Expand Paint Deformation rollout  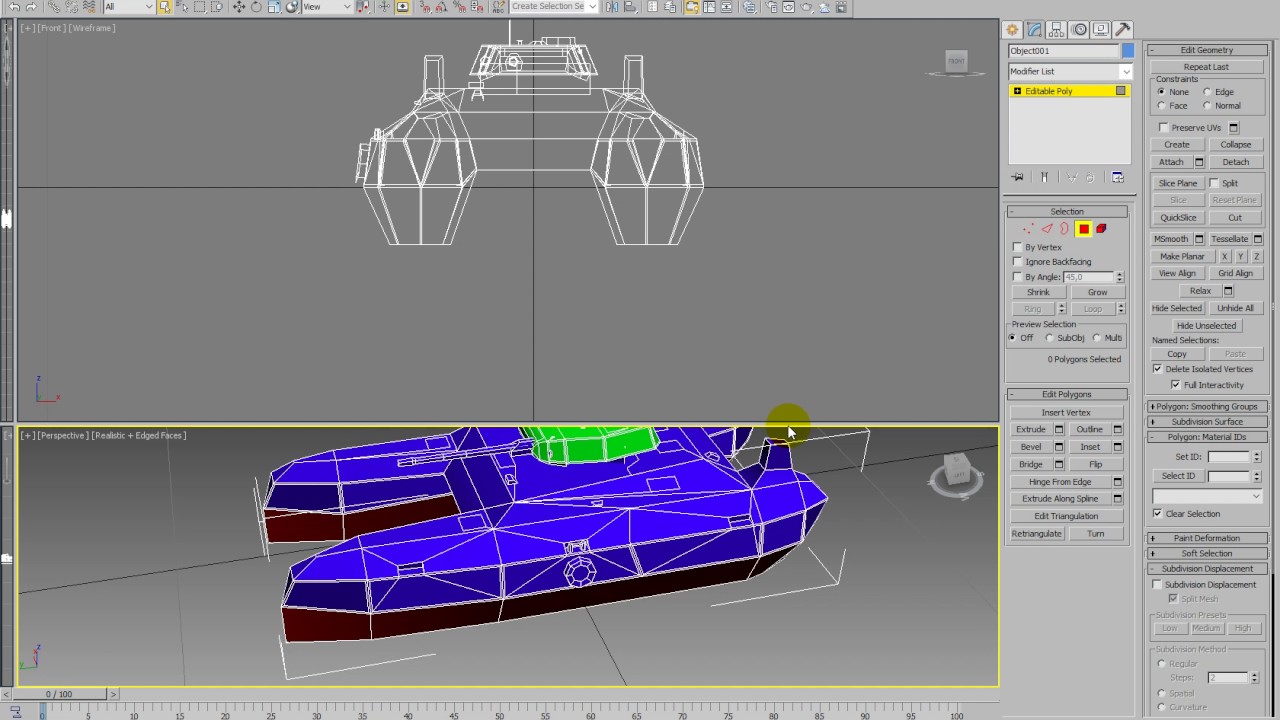(x=1207, y=538)
